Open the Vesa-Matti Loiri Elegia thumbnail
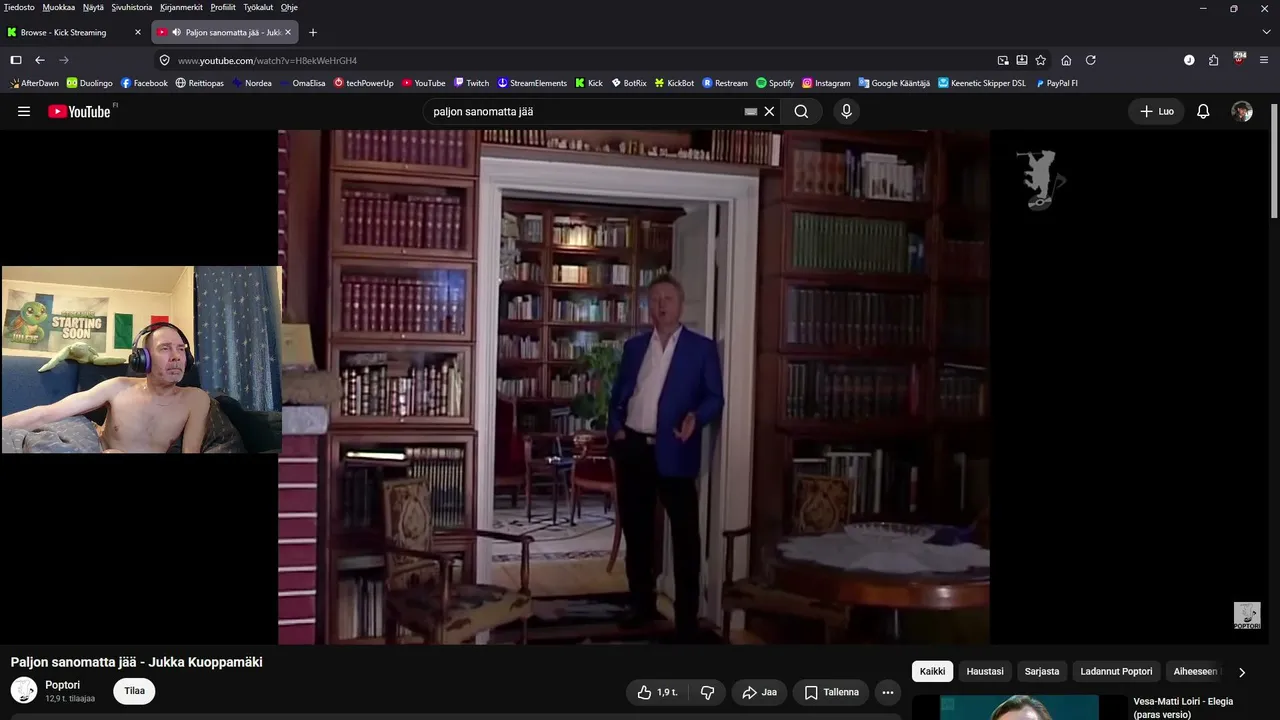This screenshot has height=720, width=1280. [x=1019, y=707]
